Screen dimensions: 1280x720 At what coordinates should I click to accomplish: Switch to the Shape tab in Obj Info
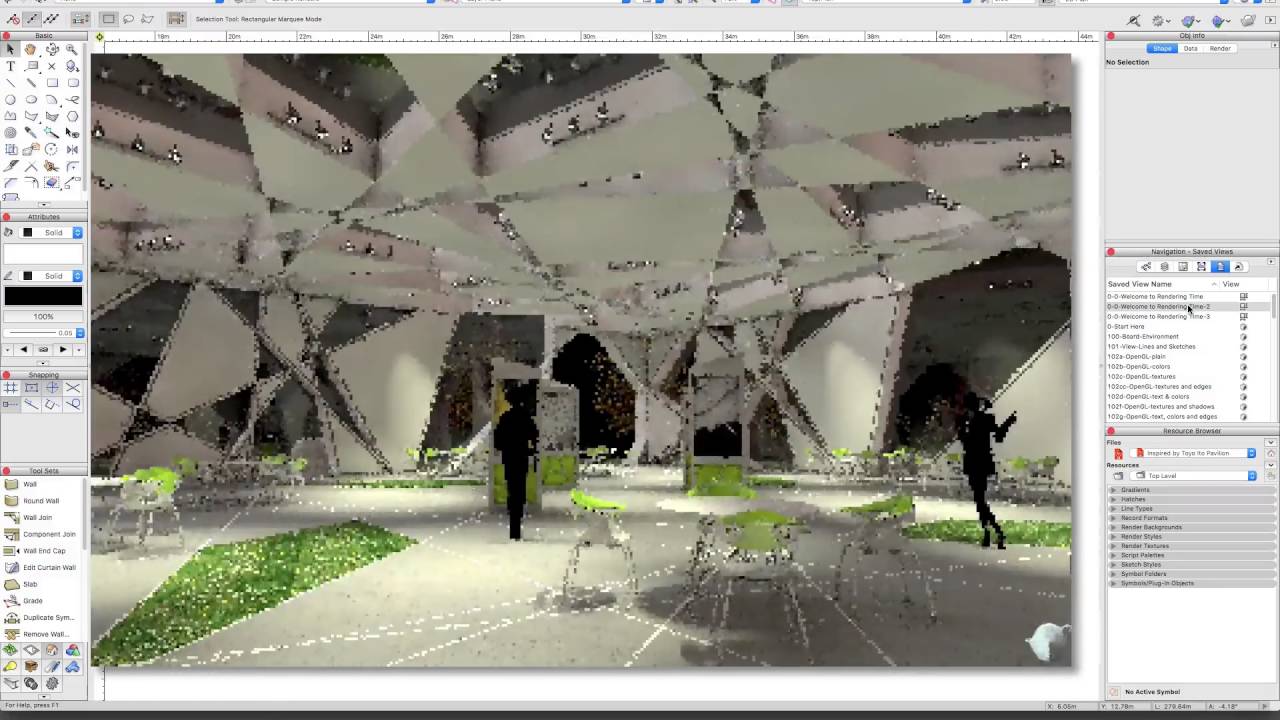(1162, 48)
